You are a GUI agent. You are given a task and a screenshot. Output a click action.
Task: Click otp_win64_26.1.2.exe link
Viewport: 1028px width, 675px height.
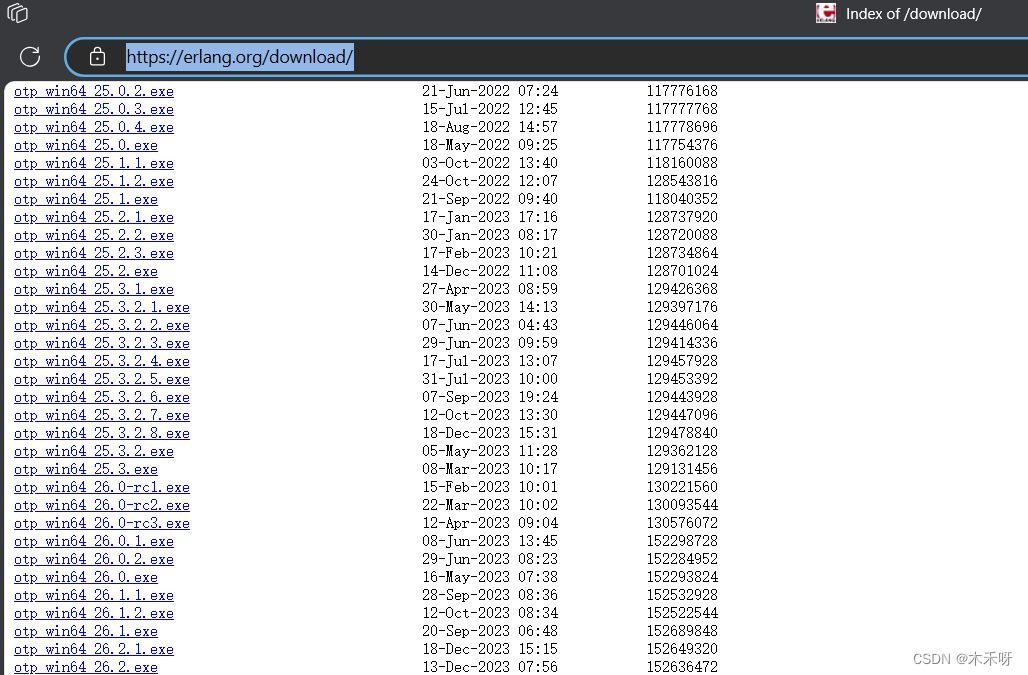[x=94, y=613]
